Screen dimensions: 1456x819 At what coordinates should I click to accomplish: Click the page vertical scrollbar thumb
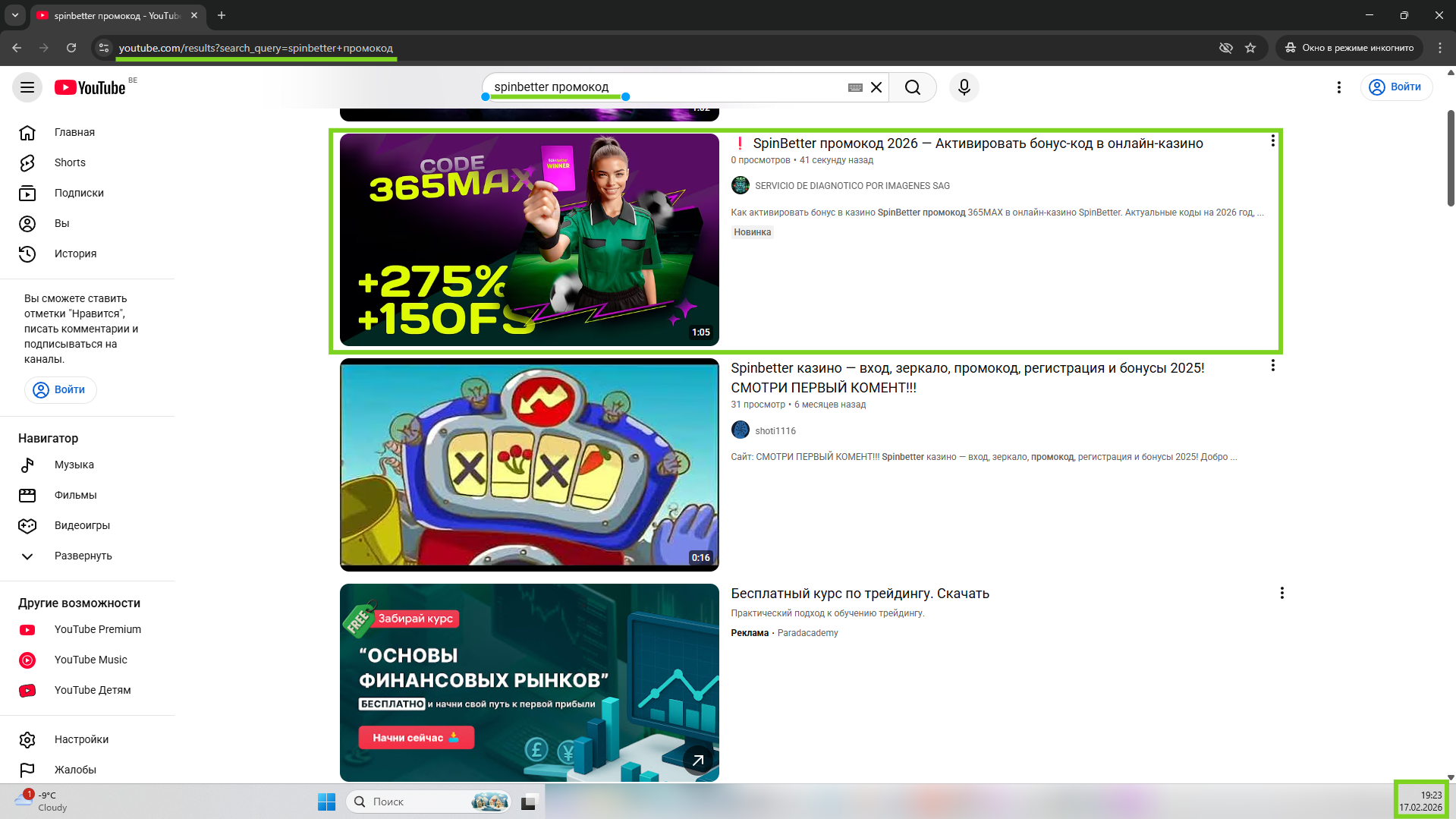pyautogui.click(x=1451, y=158)
